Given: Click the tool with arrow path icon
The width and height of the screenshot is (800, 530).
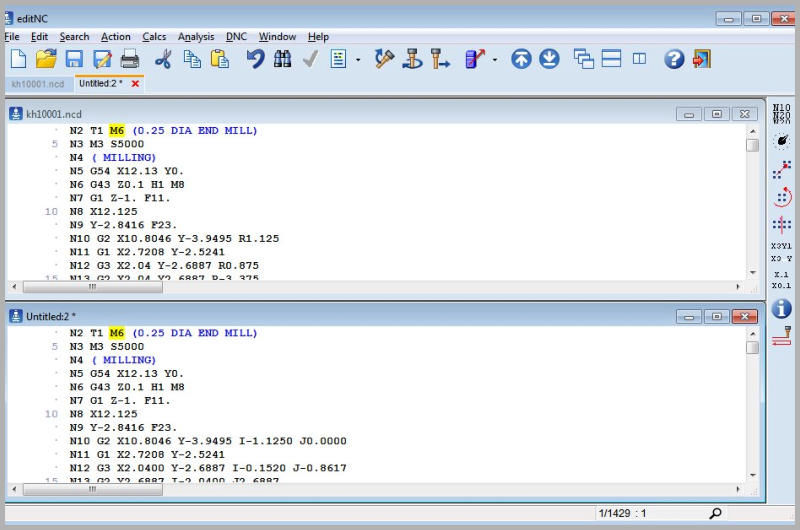Looking at the screenshot, I should coord(440,59).
